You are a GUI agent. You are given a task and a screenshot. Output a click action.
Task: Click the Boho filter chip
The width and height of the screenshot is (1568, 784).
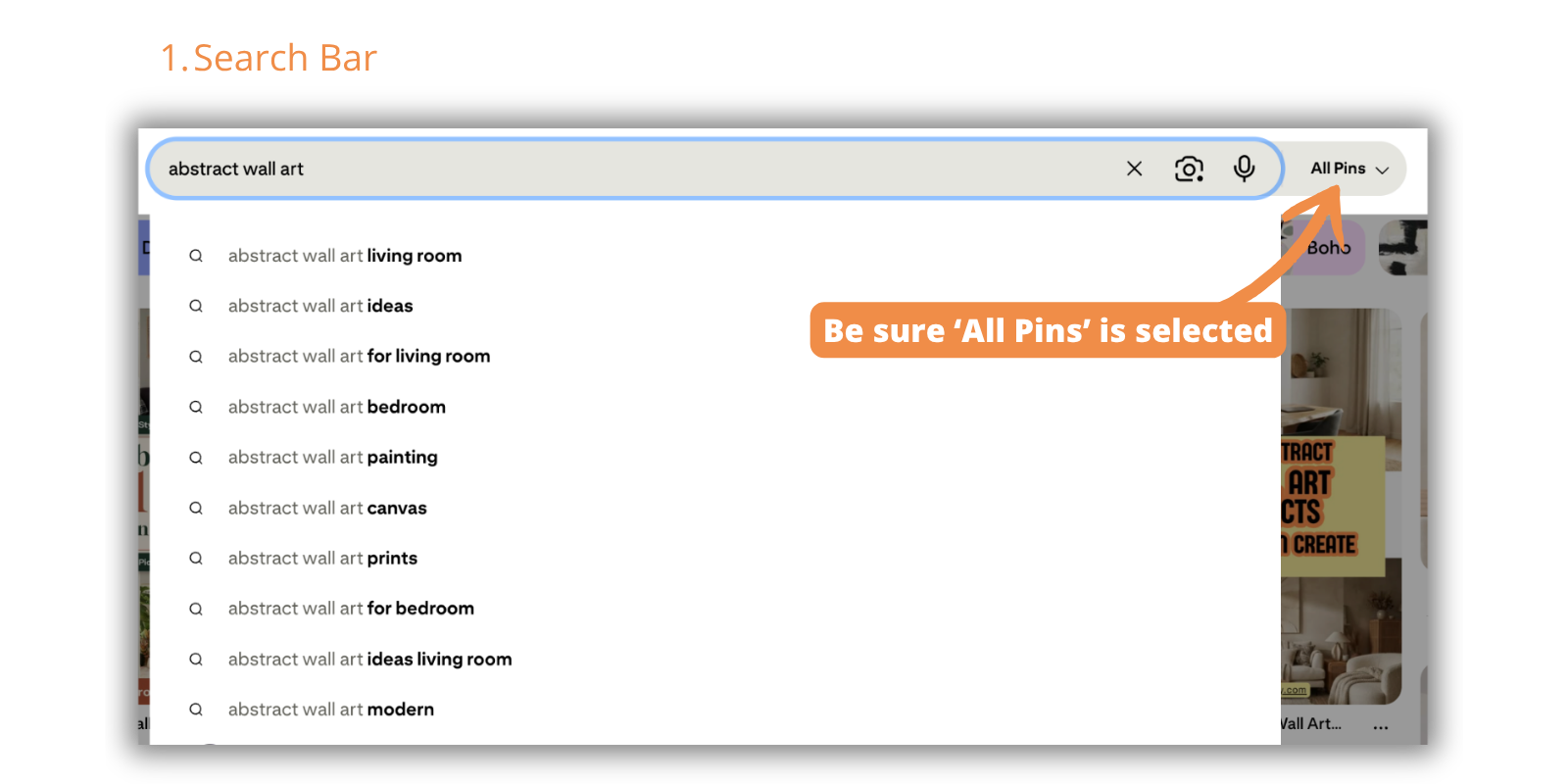[1323, 248]
